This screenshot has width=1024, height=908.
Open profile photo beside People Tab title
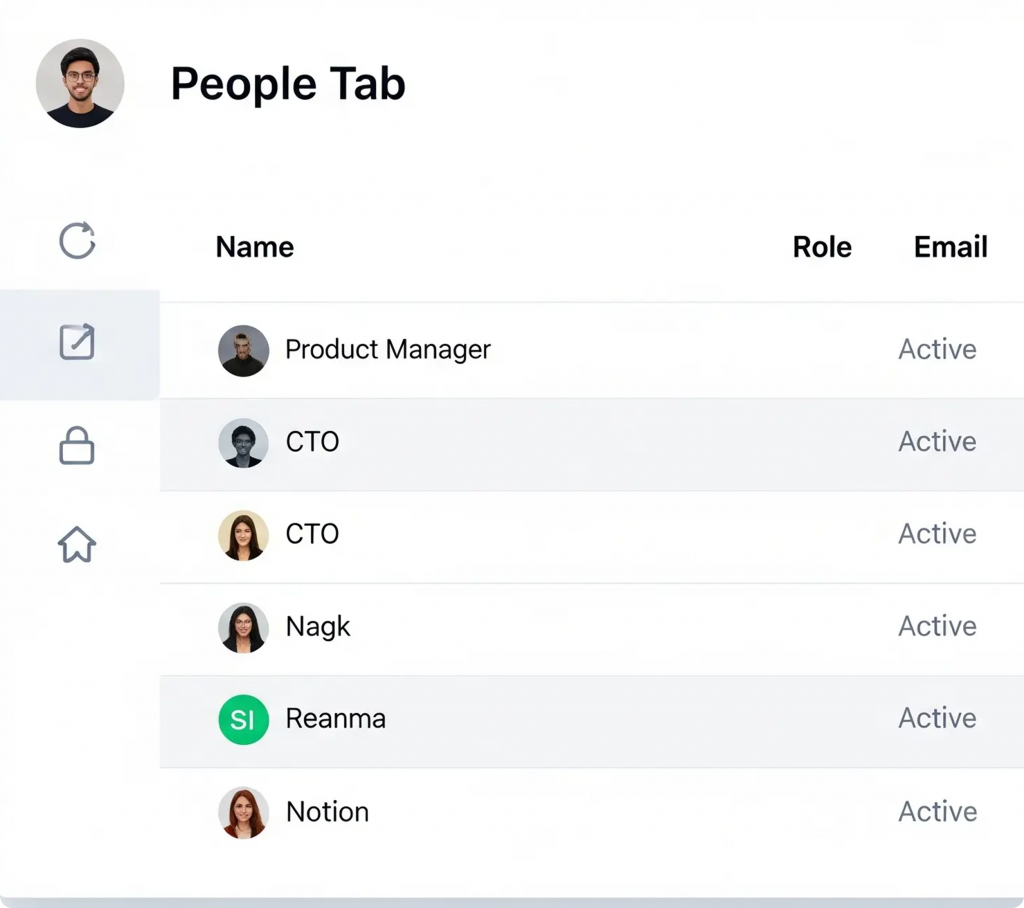click(80, 84)
